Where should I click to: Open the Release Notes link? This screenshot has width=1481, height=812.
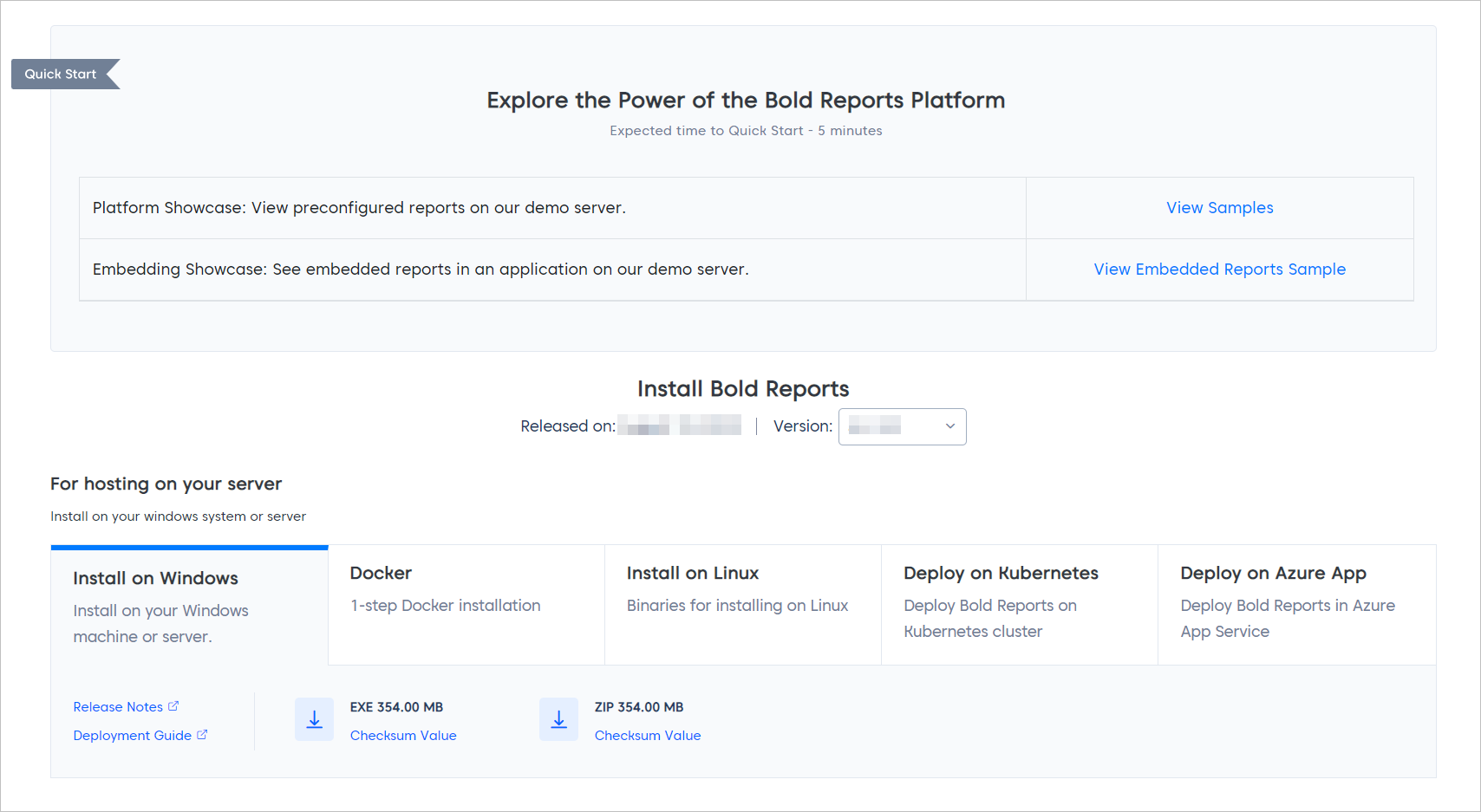click(118, 706)
